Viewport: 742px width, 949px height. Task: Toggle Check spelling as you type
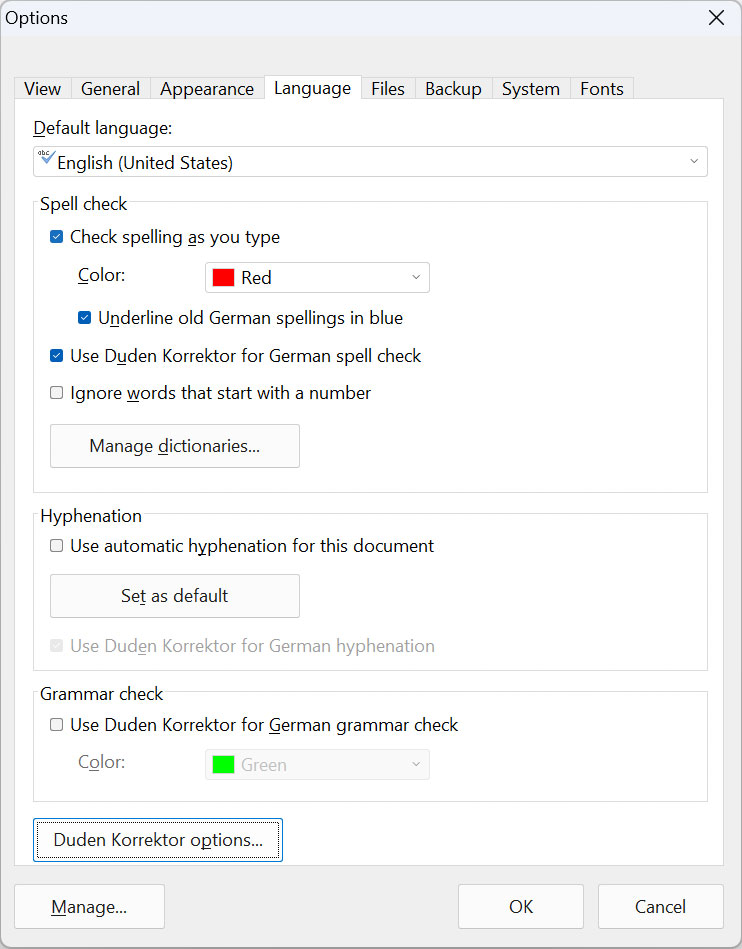[x=57, y=237]
